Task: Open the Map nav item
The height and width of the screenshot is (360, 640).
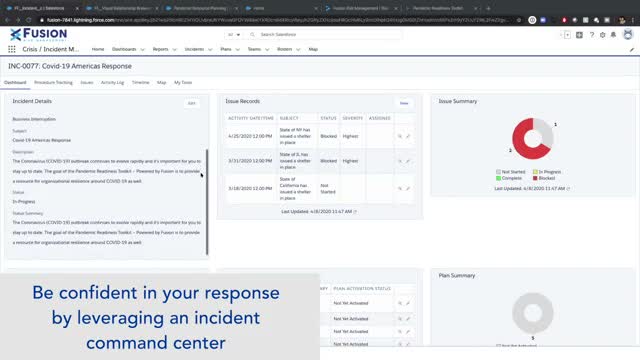Action: tap(313, 49)
